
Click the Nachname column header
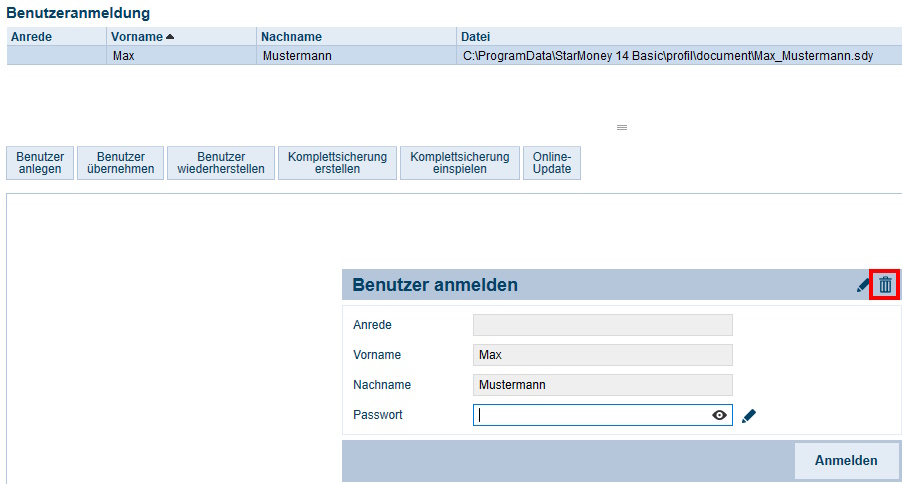(291, 37)
